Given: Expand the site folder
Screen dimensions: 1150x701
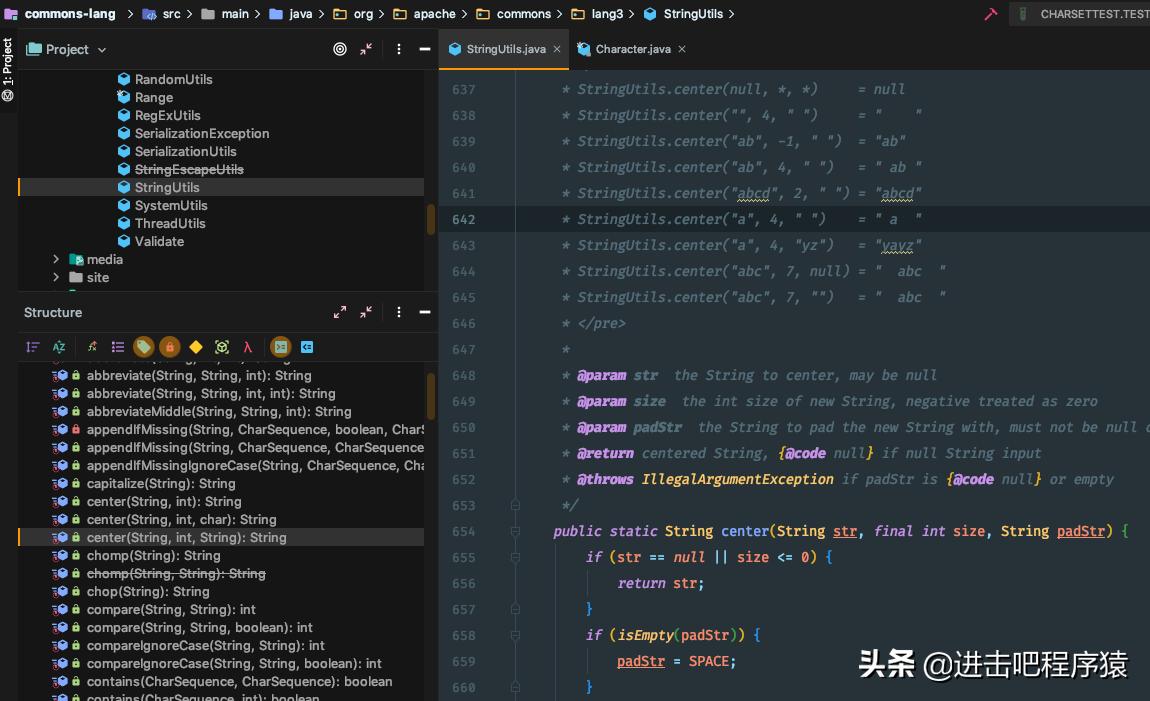Looking at the screenshot, I should (x=56, y=277).
